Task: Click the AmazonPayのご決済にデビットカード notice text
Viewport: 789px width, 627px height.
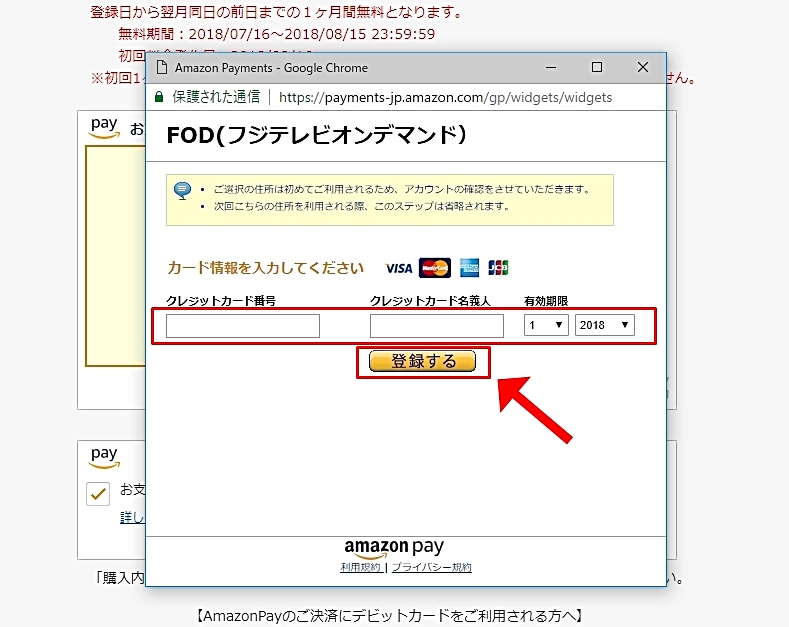Action: click(x=388, y=615)
